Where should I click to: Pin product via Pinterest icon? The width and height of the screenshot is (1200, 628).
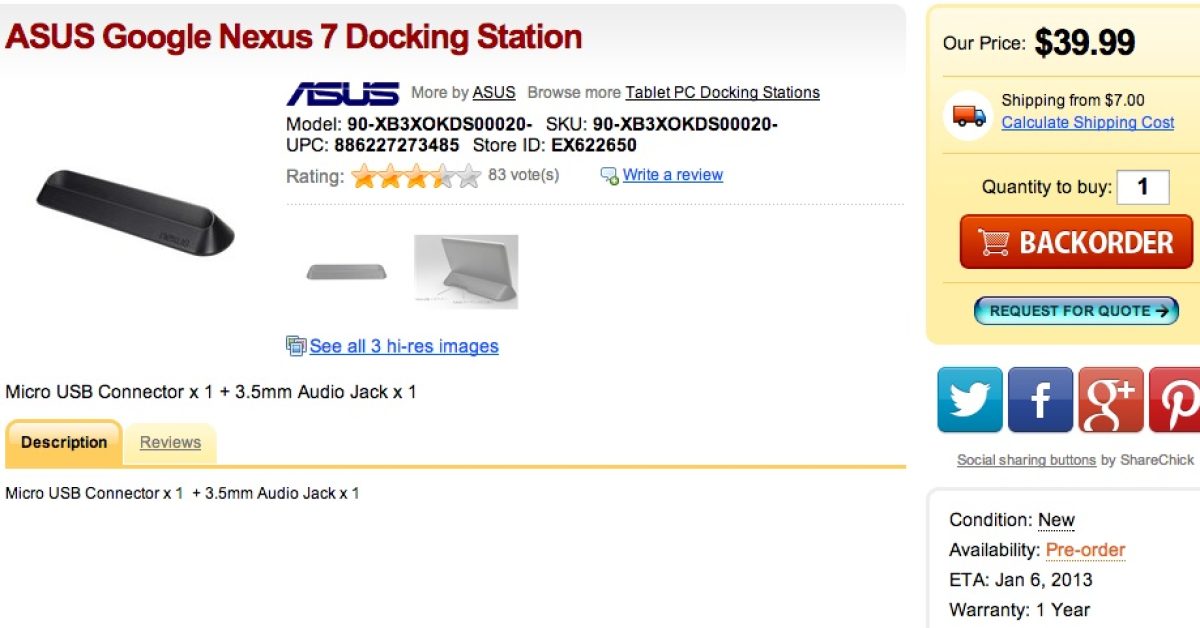pos(1177,400)
